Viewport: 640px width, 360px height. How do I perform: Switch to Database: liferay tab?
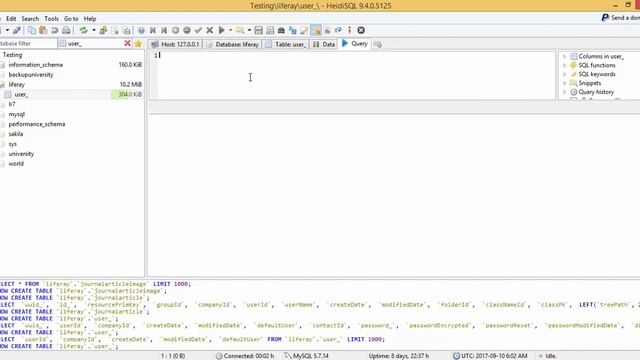(x=233, y=44)
